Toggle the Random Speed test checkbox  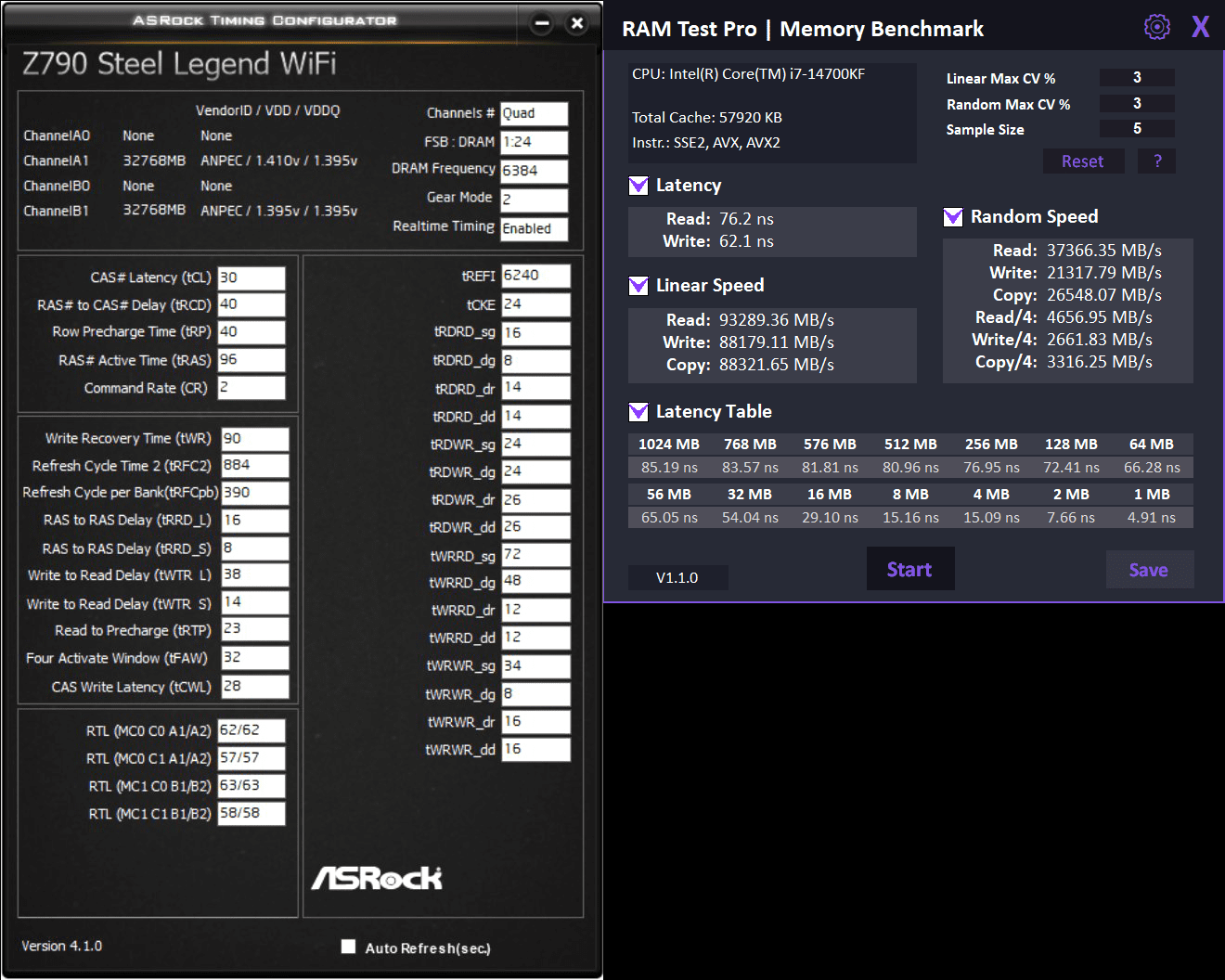click(953, 217)
